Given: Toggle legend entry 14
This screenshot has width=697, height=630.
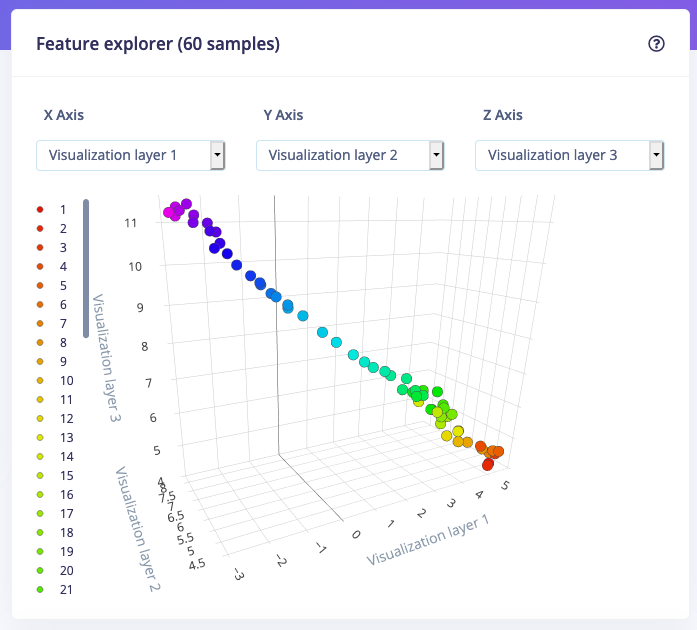Looking at the screenshot, I should pos(55,457).
